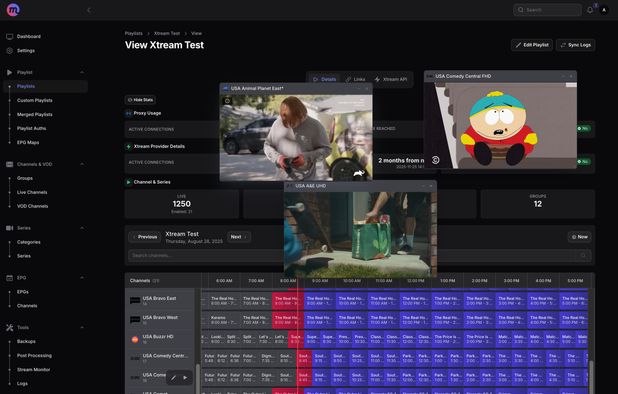Go to Next day in the guide
This screenshot has width=618, height=394.
click(x=238, y=237)
